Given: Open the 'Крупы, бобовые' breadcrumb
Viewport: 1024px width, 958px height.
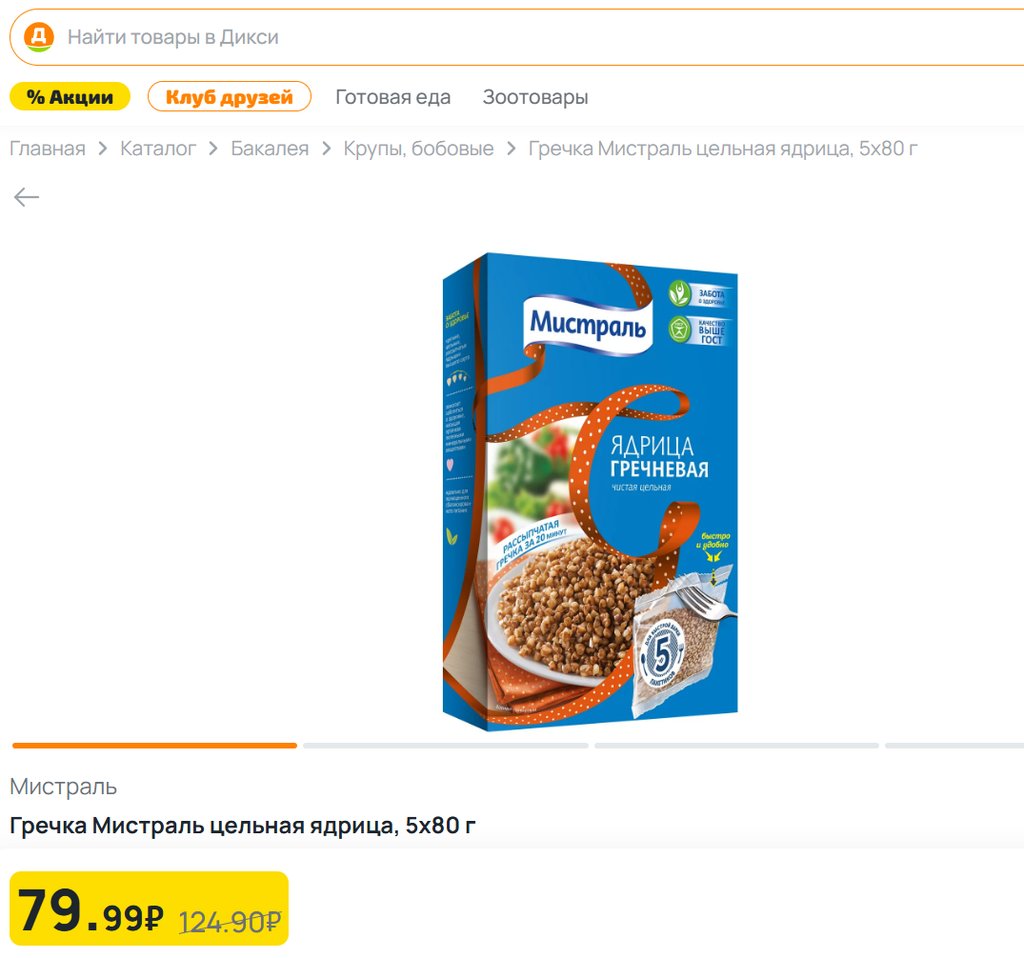Looking at the screenshot, I should [x=419, y=149].
